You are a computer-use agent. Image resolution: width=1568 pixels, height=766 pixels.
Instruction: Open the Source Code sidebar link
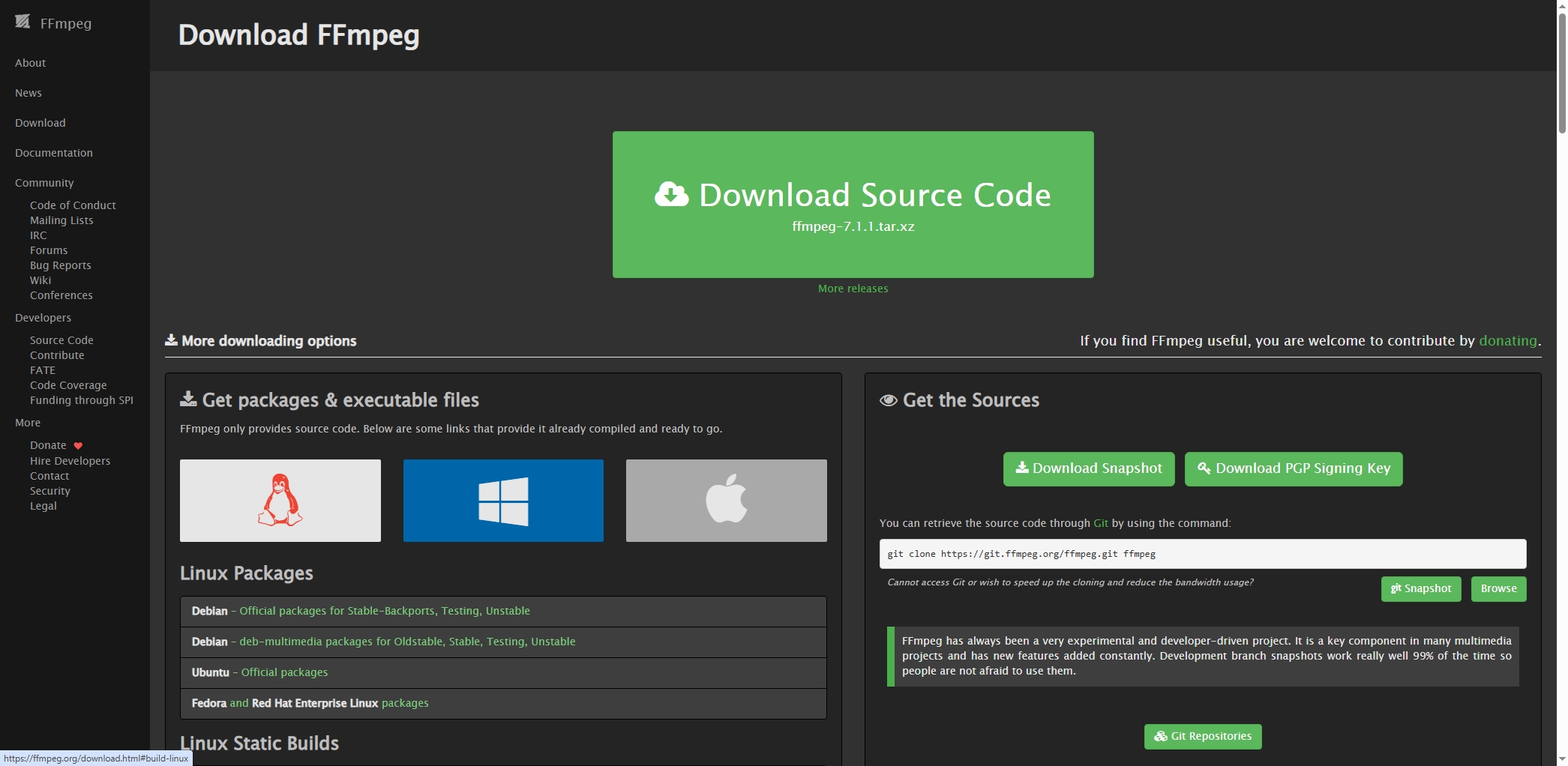coord(61,340)
